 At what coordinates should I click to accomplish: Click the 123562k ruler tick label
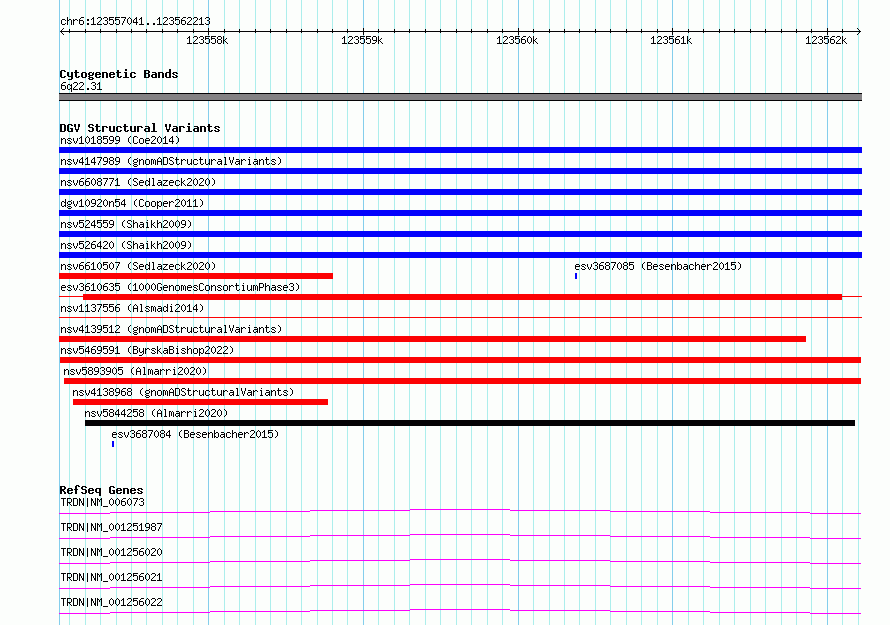(x=826, y=40)
